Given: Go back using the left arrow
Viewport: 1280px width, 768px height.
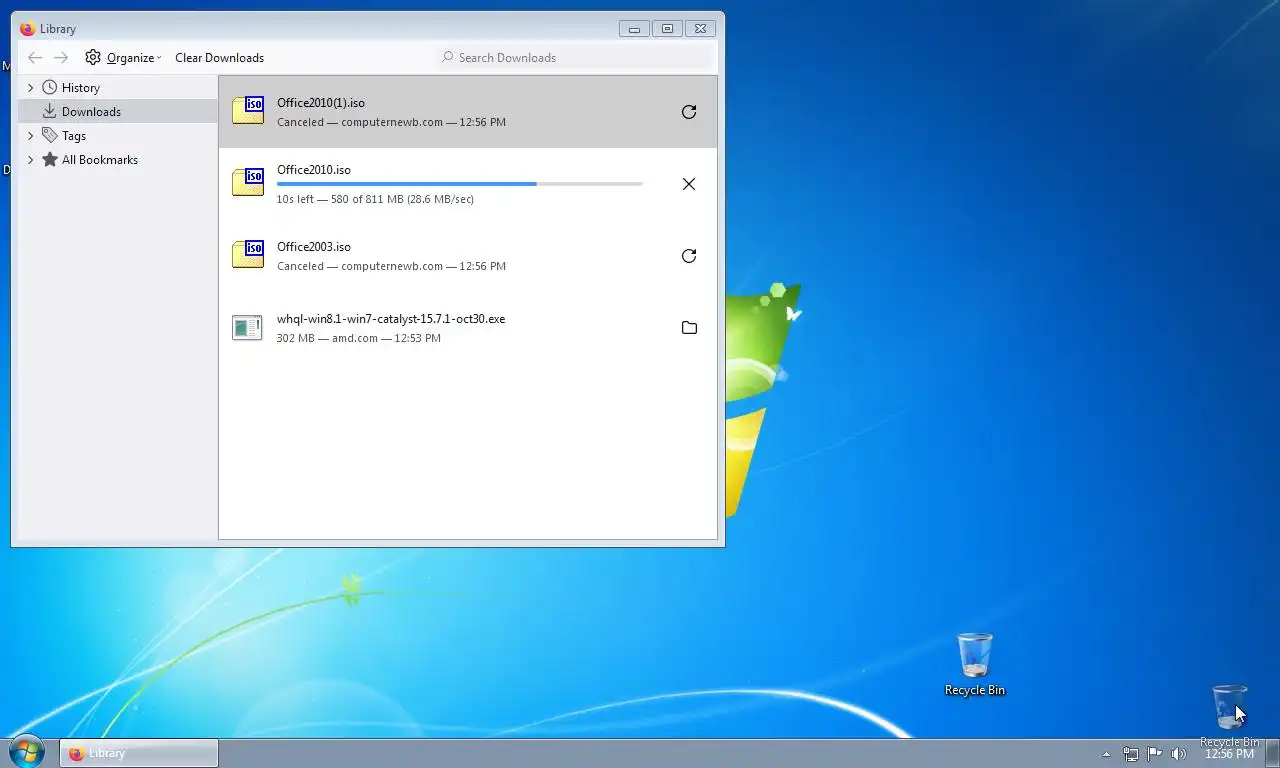Looking at the screenshot, I should [x=35, y=58].
